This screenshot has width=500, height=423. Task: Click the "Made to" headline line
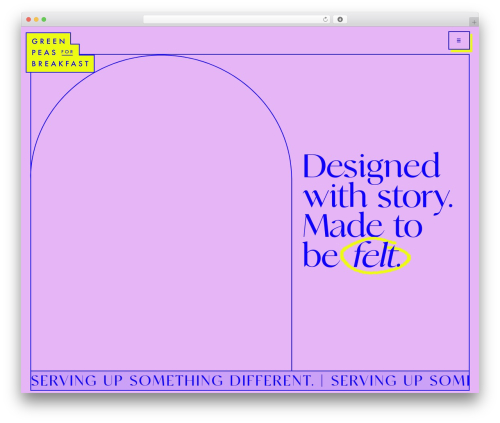tap(363, 226)
